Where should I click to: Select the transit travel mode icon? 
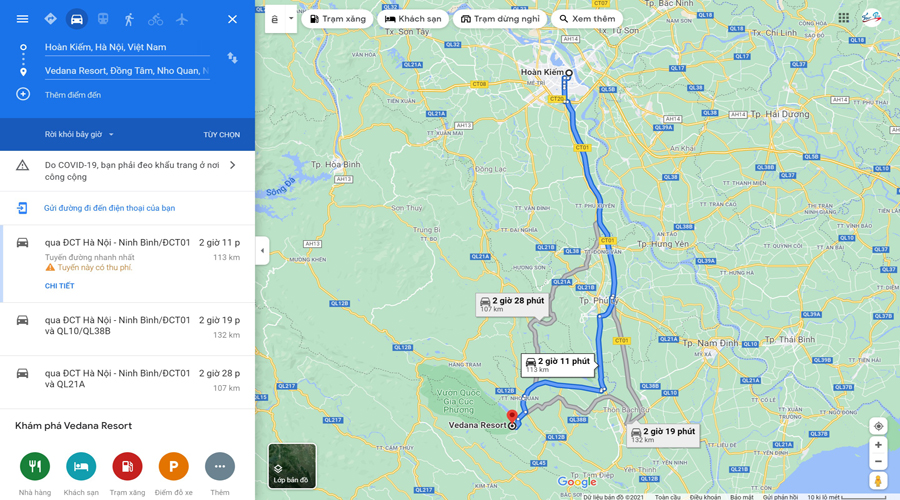pyautogui.click(x=103, y=19)
